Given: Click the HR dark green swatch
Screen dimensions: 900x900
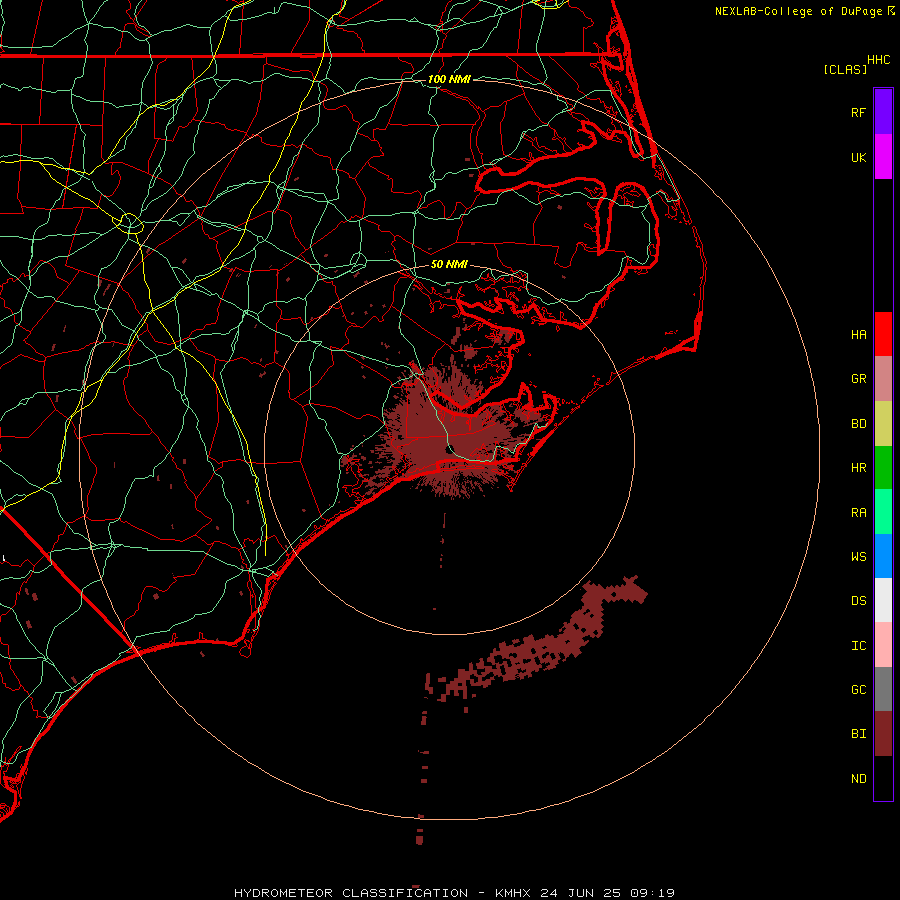Looking at the screenshot, I should (883, 468).
